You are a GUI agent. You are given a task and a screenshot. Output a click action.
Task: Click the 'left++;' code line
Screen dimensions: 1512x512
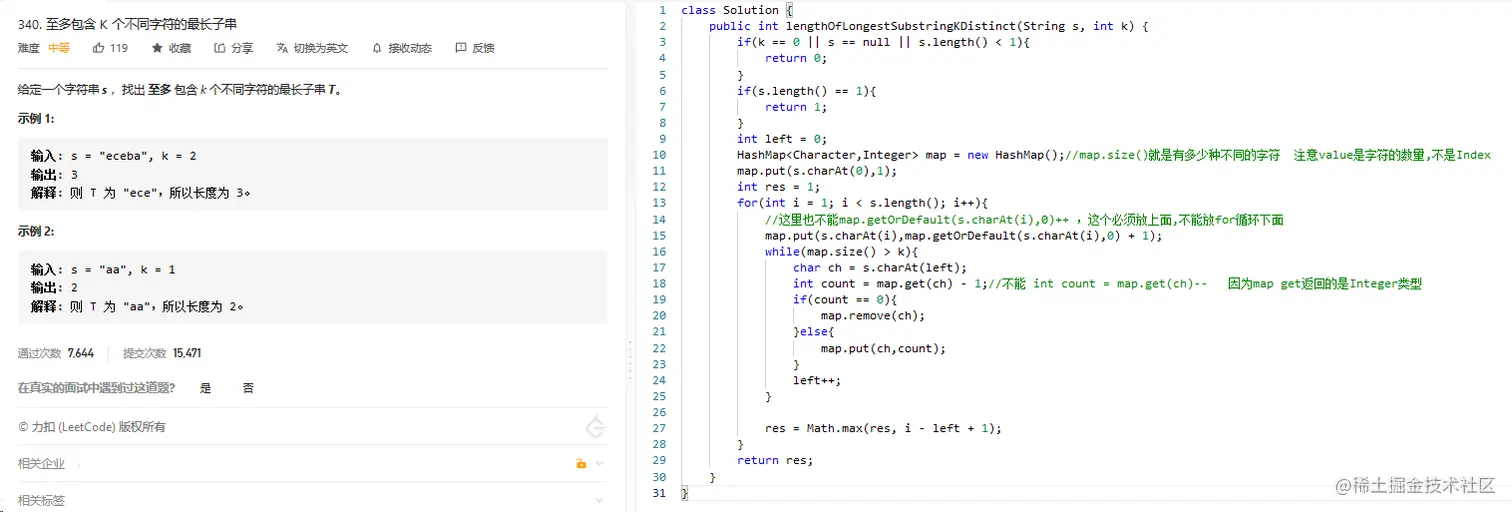coord(817,380)
